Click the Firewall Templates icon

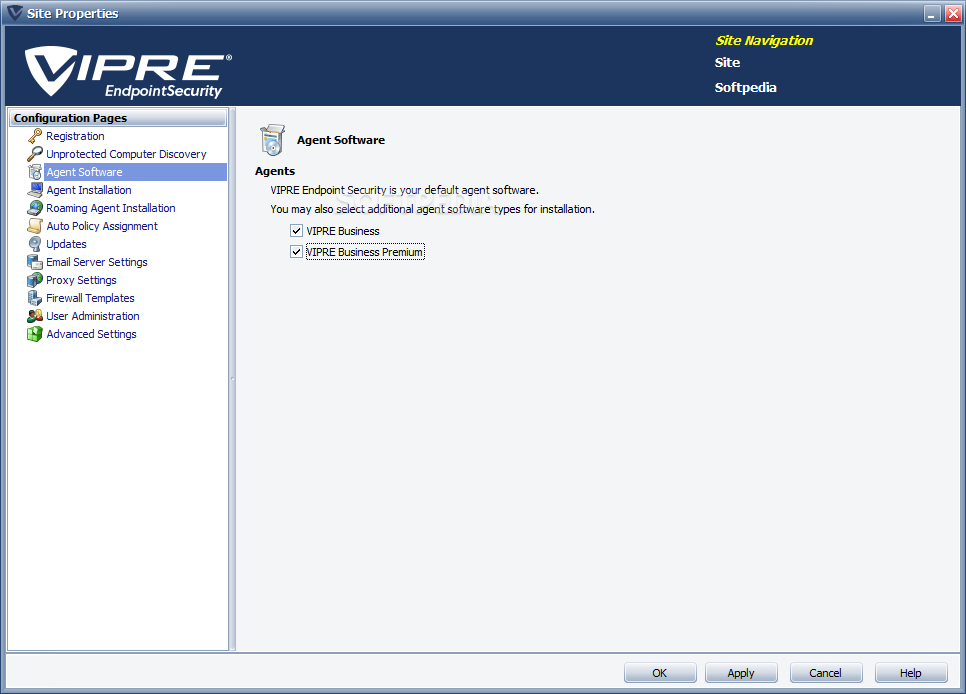(35, 298)
